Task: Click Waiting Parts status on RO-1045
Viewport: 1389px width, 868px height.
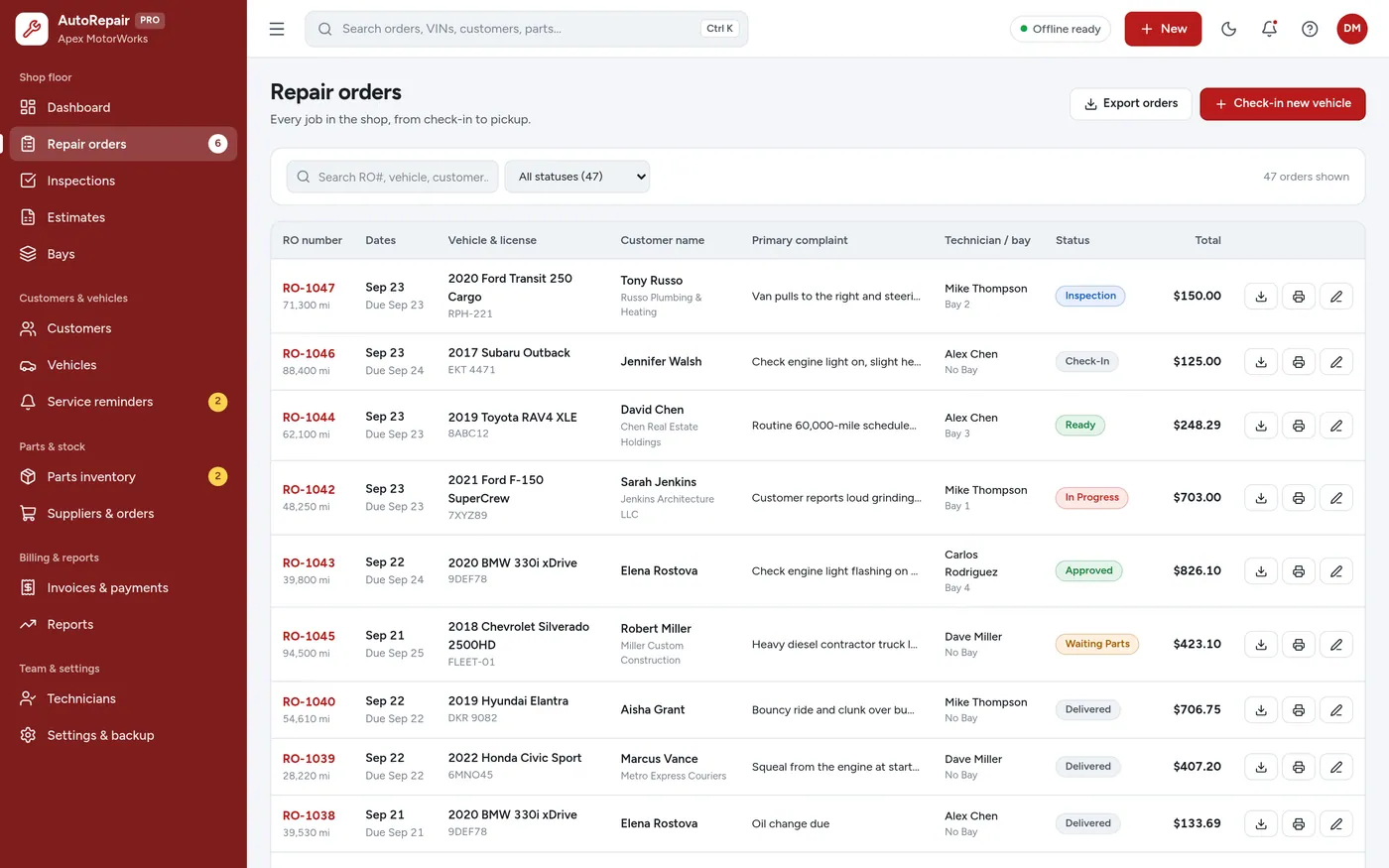Action: click(x=1096, y=644)
